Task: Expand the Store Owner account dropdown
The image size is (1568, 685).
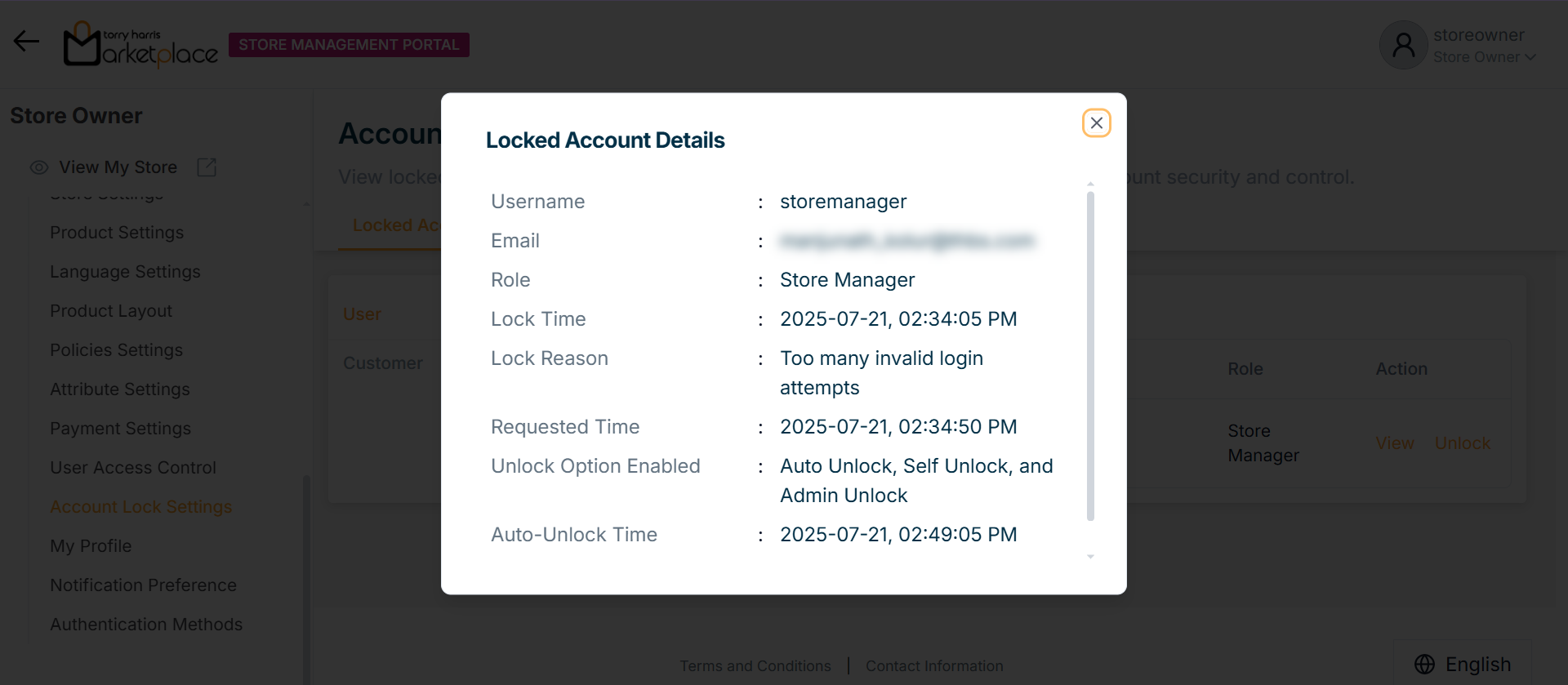Action: [x=1530, y=57]
